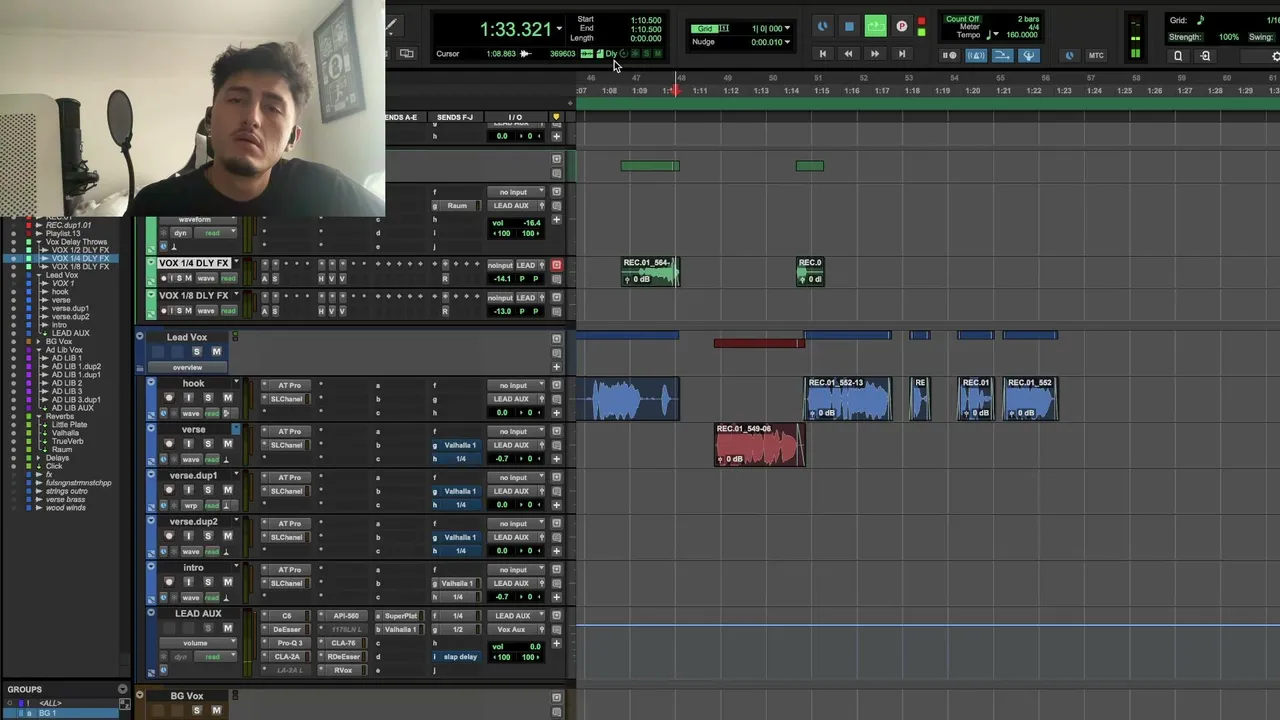Open the DeEsser insert on LEAD AUX
This screenshot has height=720, width=1280.
(288, 629)
